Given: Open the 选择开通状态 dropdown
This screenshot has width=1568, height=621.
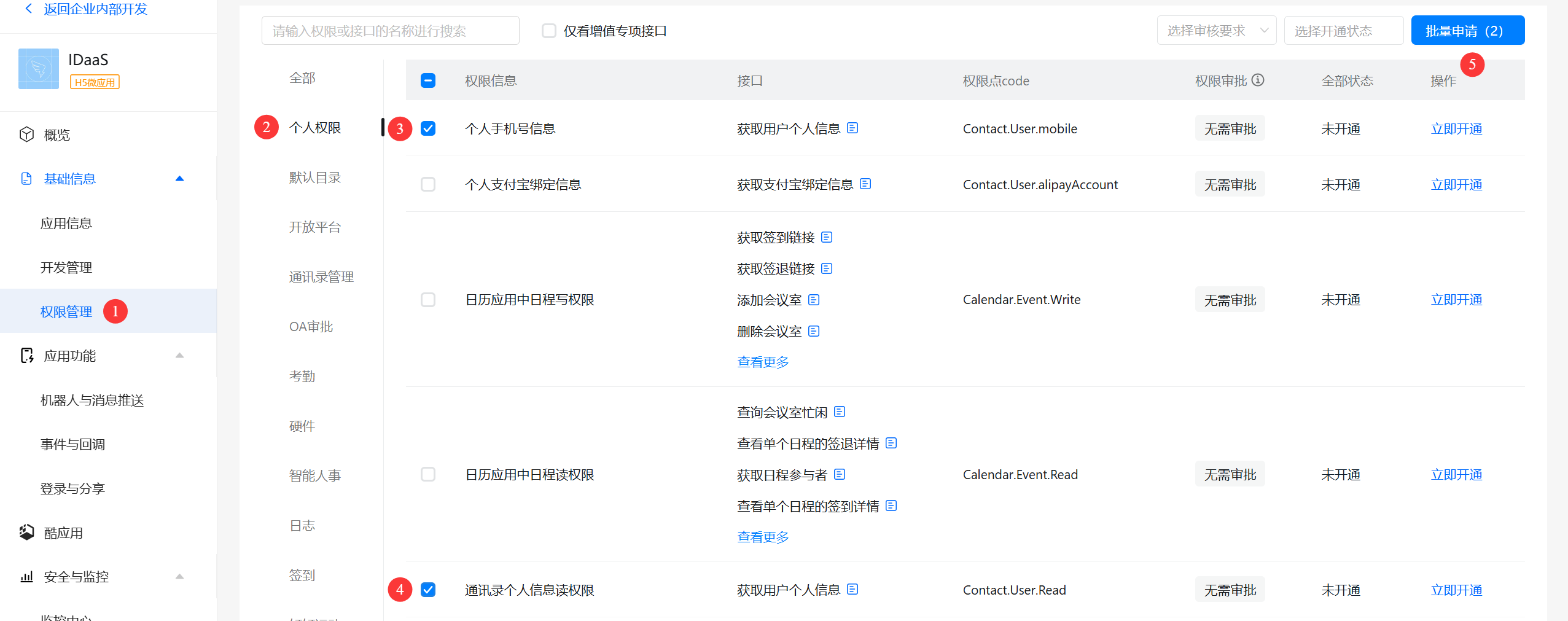Looking at the screenshot, I should click(x=1343, y=31).
